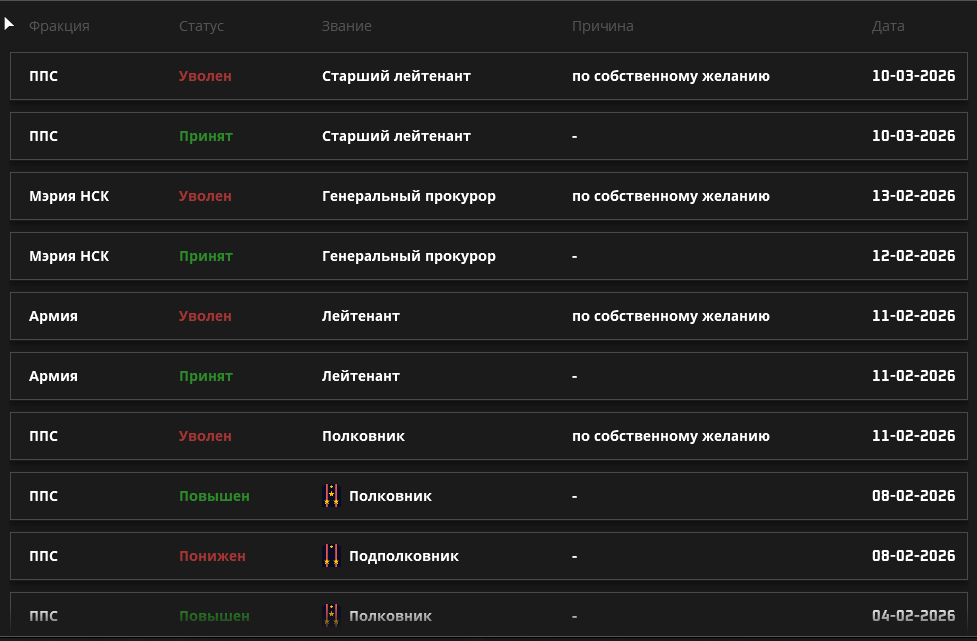The width and height of the screenshot is (977, 641).
Task: Select Армия in the Принят row
Action: (53, 376)
